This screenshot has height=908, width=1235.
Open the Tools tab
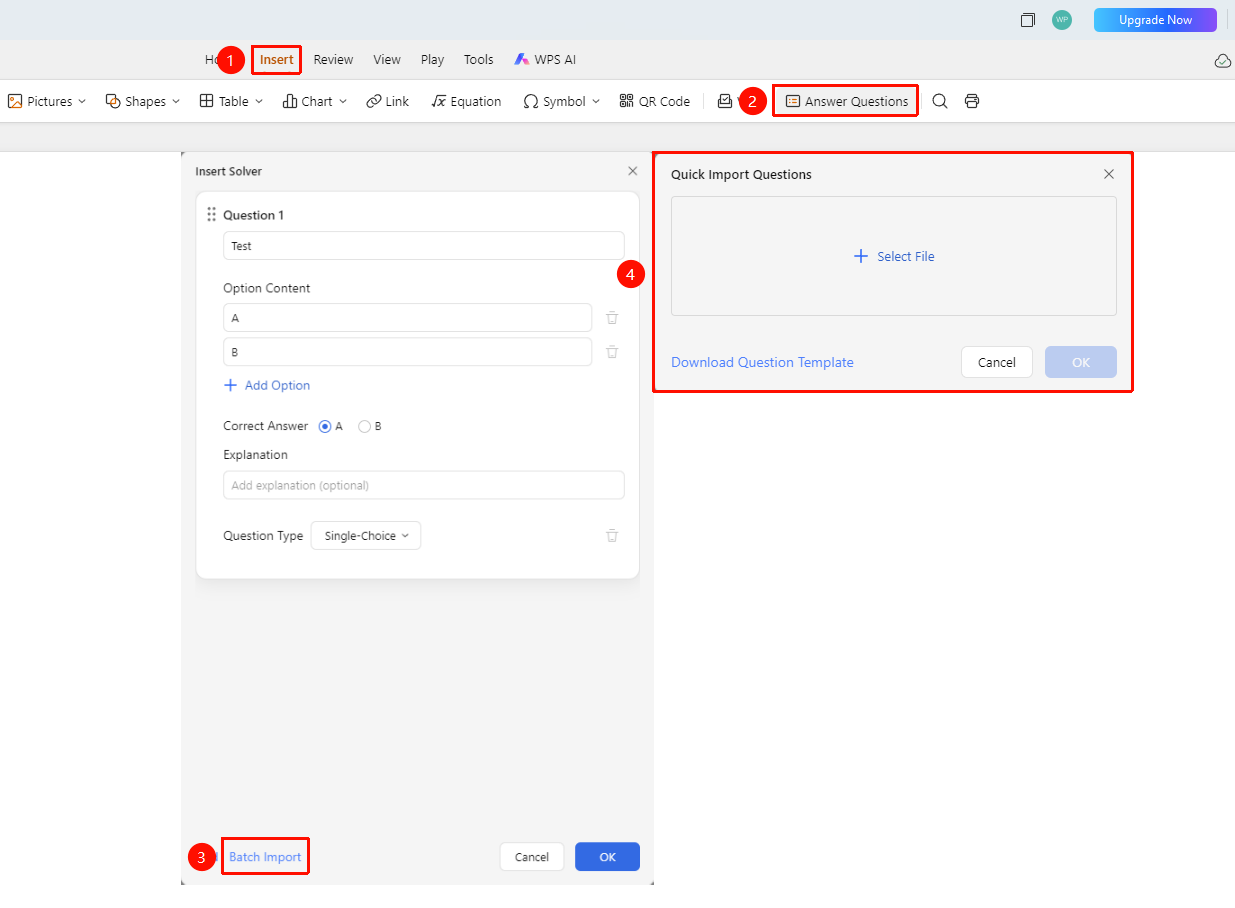479,60
